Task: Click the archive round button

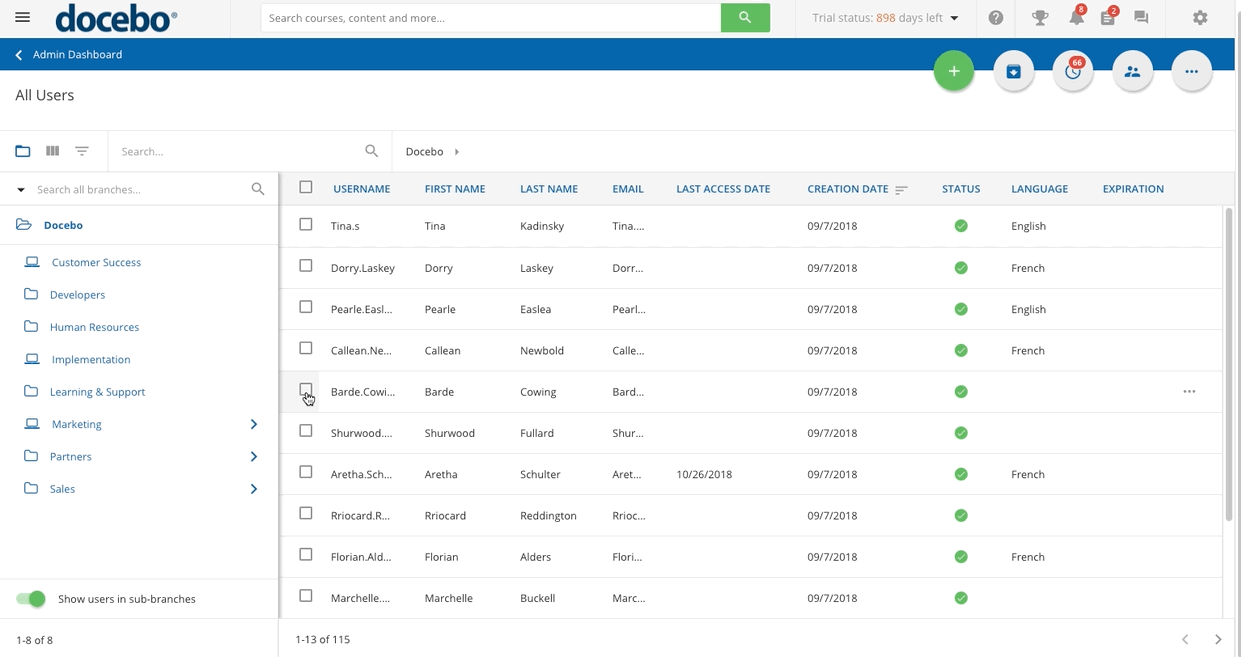Action: pyautogui.click(x=1013, y=71)
